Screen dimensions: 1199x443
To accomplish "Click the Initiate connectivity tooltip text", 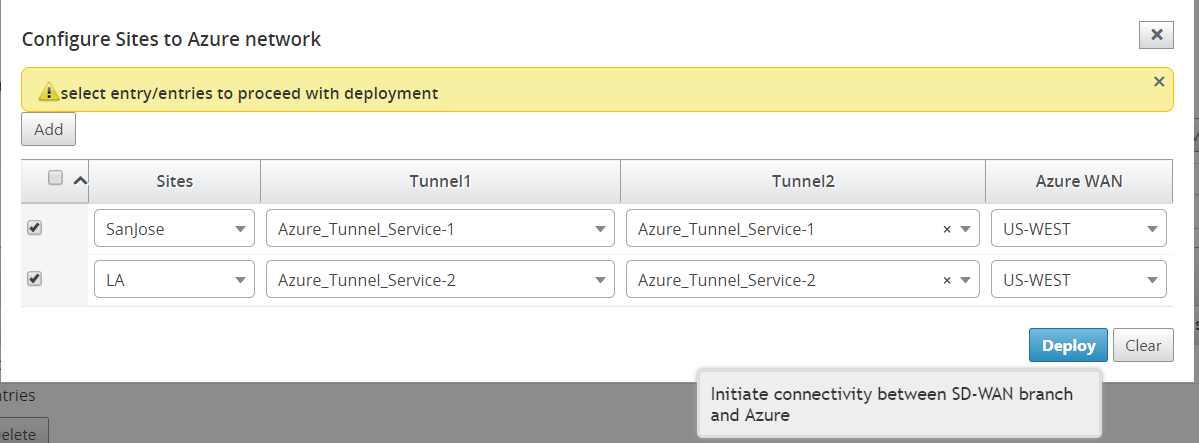I will pos(892,405).
